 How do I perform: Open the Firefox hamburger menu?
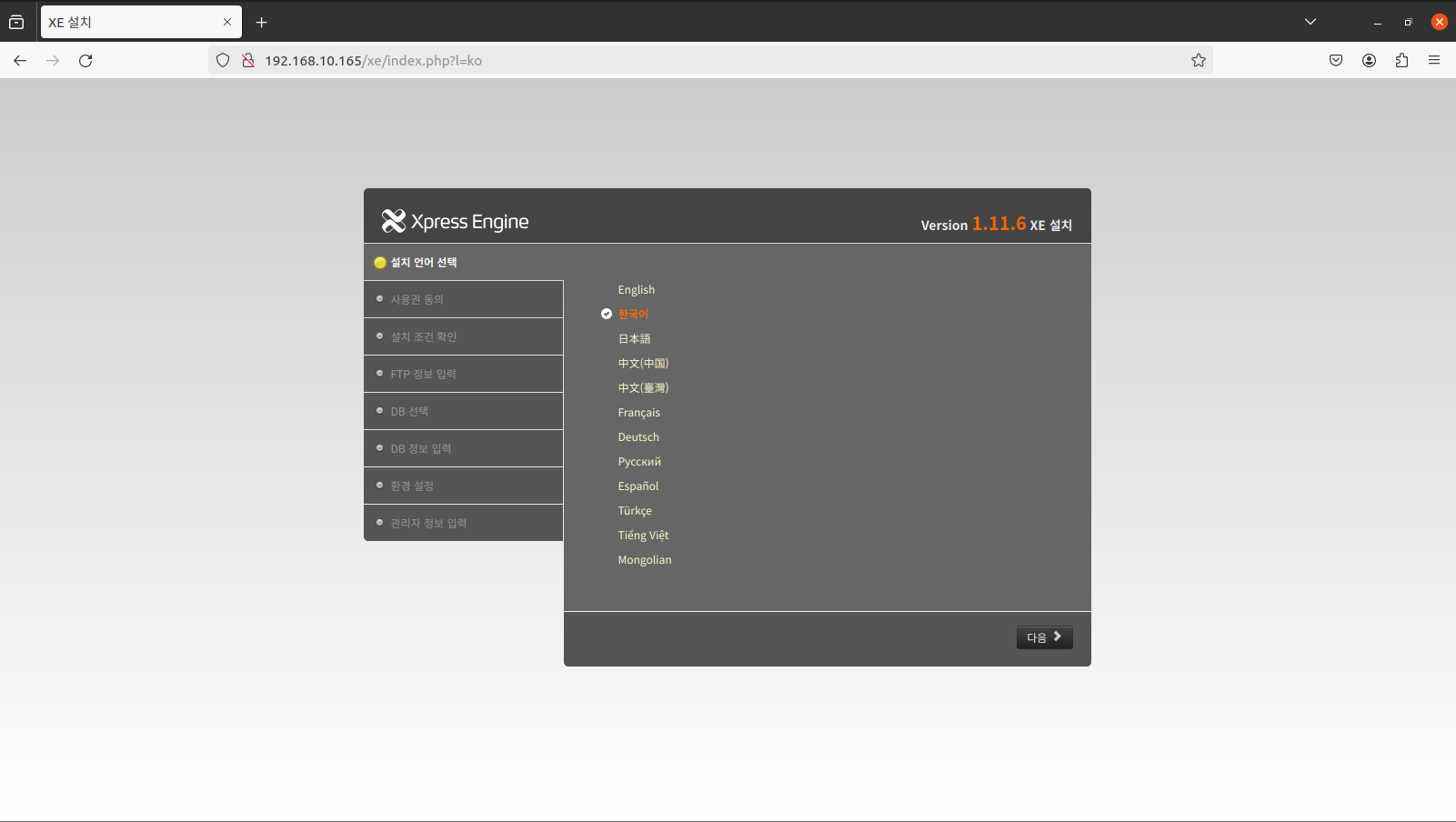click(1434, 61)
